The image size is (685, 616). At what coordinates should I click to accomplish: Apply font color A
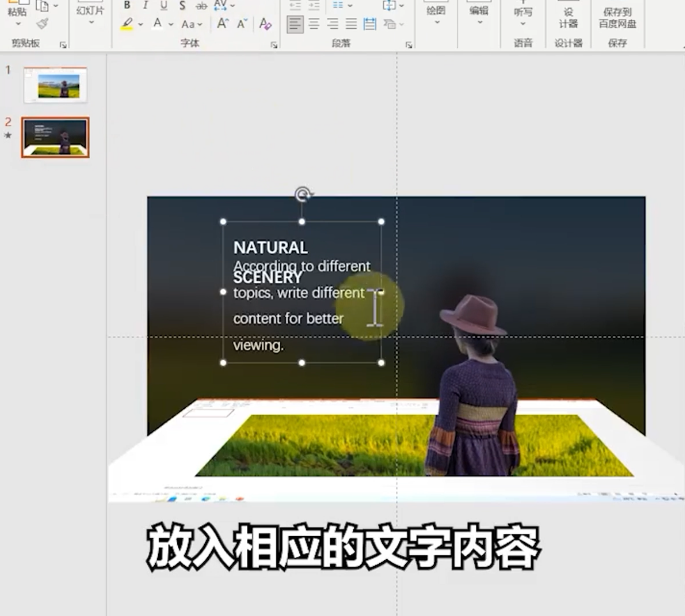[x=158, y=24]
